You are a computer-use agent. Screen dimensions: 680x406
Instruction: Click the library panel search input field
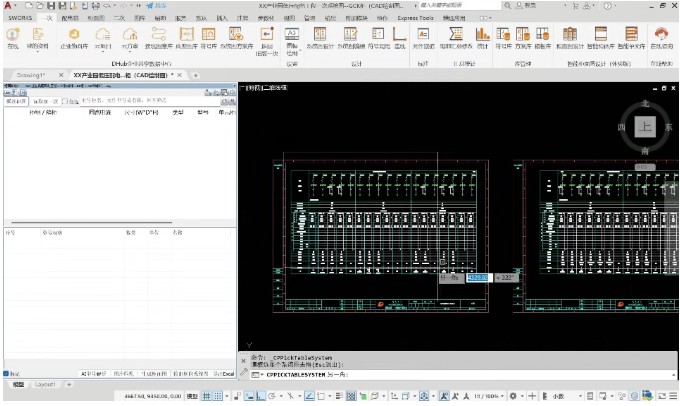click(150, 101)
